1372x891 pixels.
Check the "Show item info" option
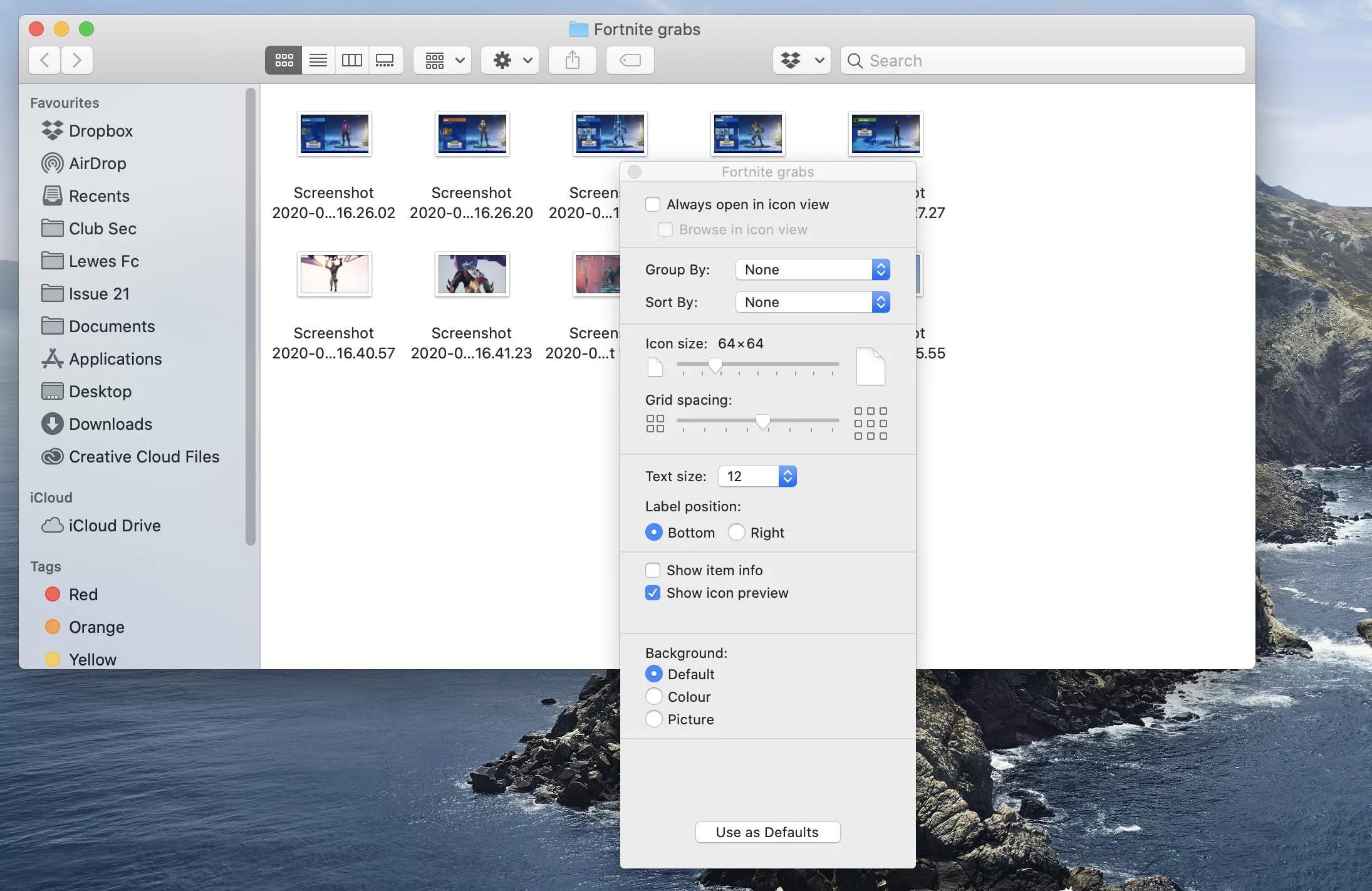653,570
